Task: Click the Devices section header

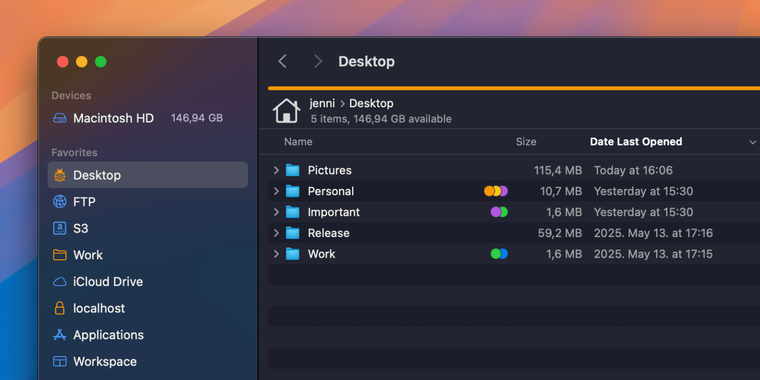Action: coord(71,95)
